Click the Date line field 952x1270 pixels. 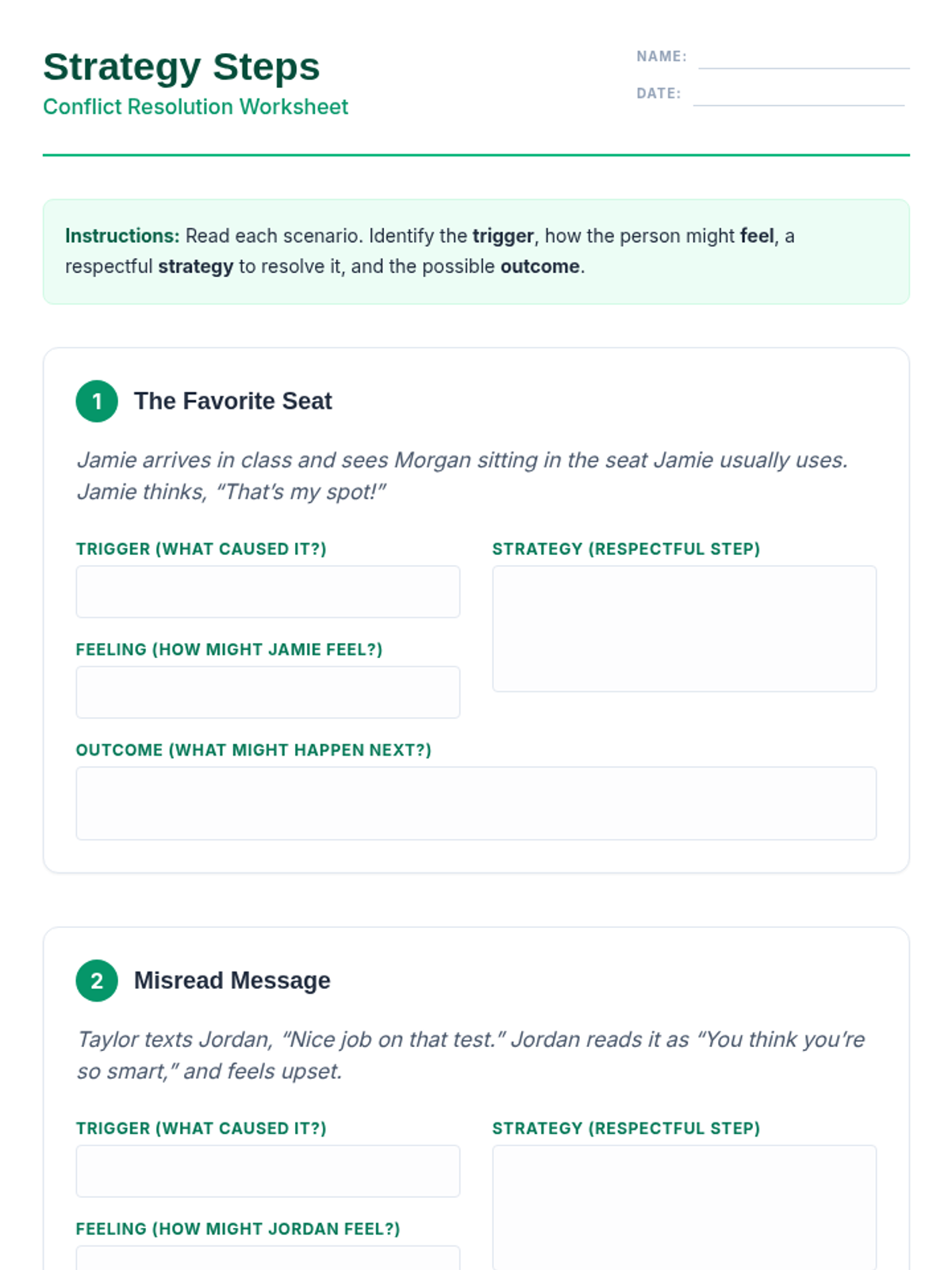(x=798, y=94)
